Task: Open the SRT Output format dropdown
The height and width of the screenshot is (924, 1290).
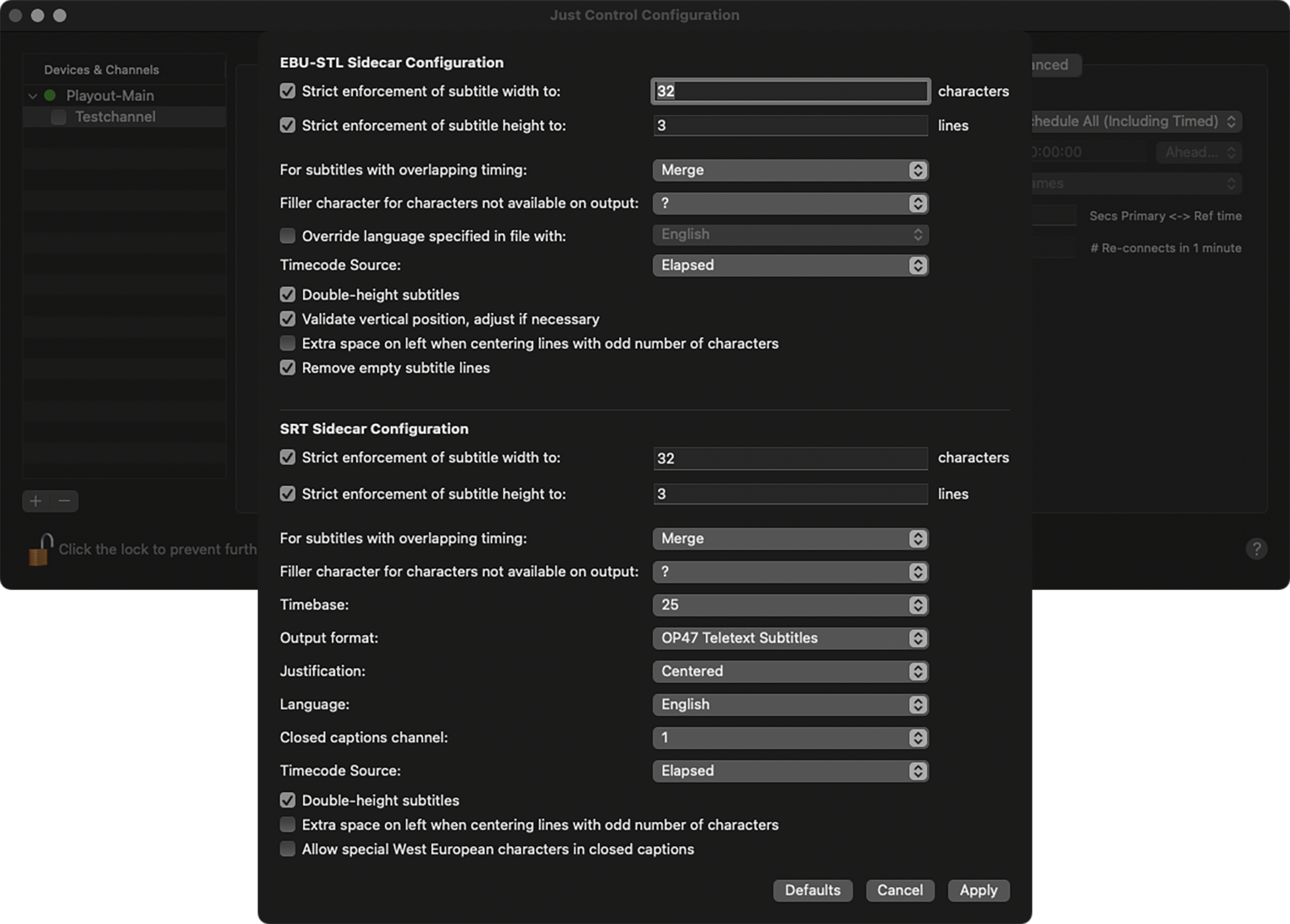Action: tap(790, 638)
